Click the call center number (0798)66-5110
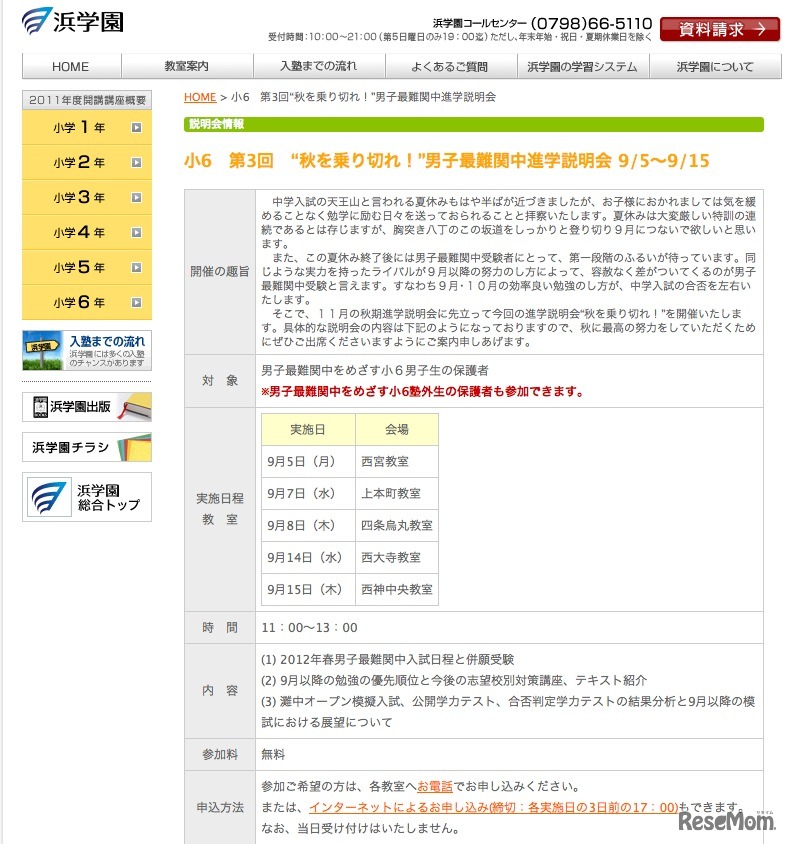This screenshot has height=844, width=789. (591, 23)
